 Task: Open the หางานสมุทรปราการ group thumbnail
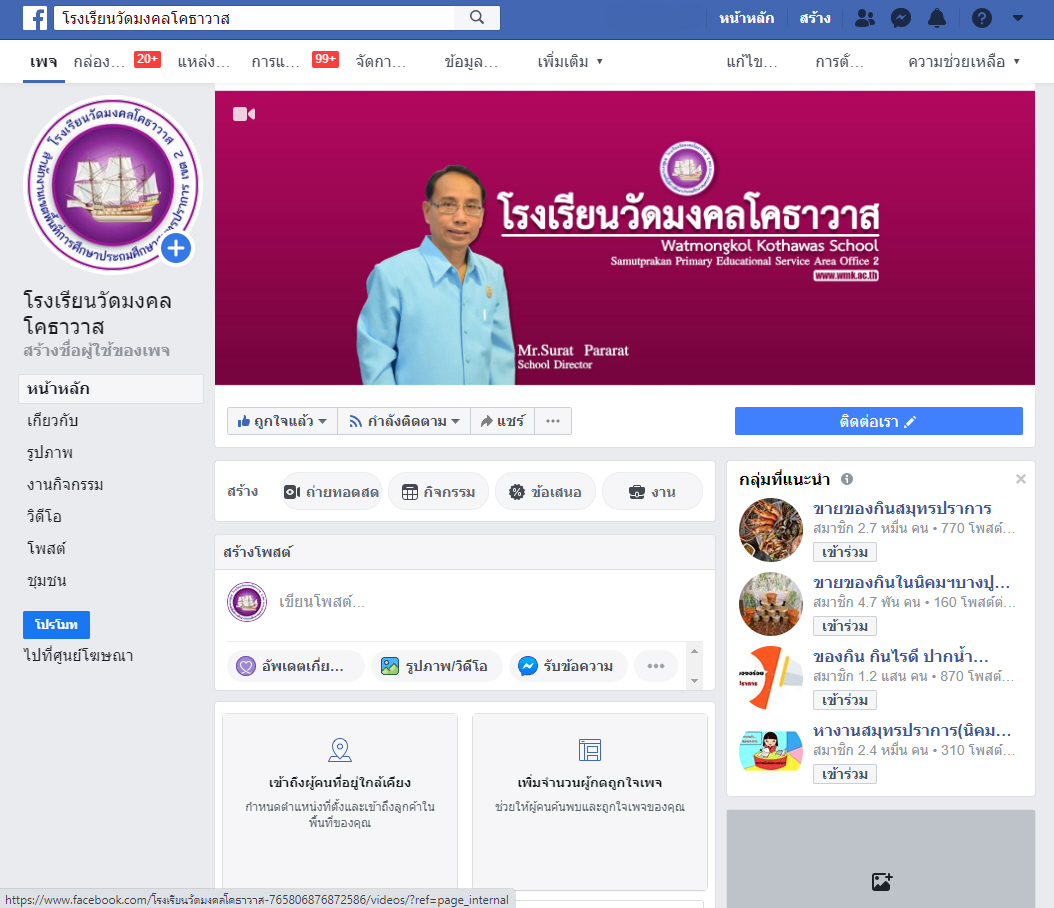(x=771, y=751)
